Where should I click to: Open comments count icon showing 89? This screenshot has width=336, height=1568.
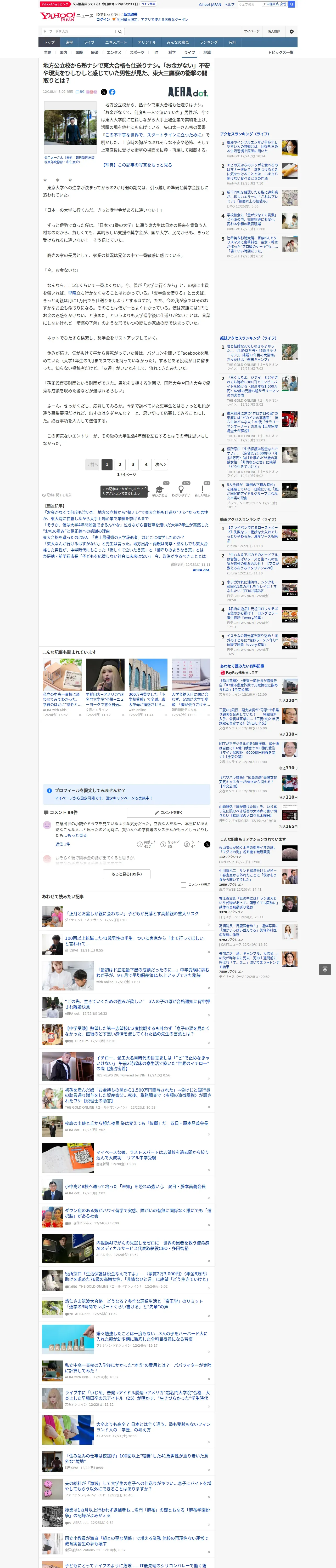(80, 92)
